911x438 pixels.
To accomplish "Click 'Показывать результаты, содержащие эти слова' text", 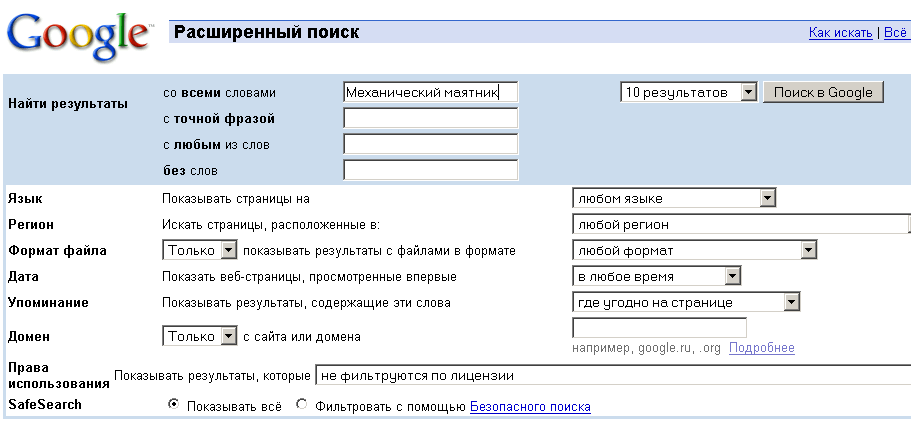I will pyautogui.click(x=306, y=303).
